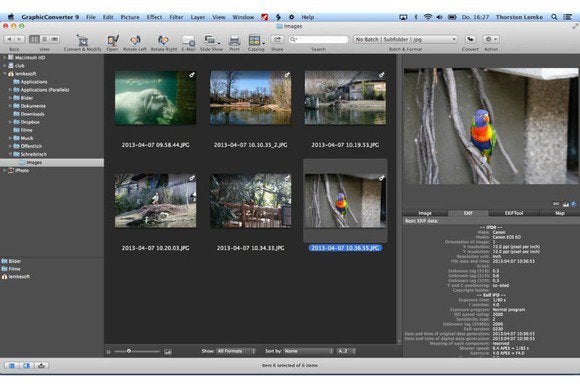580x388 pixels.
Task: Click the larger thumbnails icon by the slider
Action: pos(168,352)
